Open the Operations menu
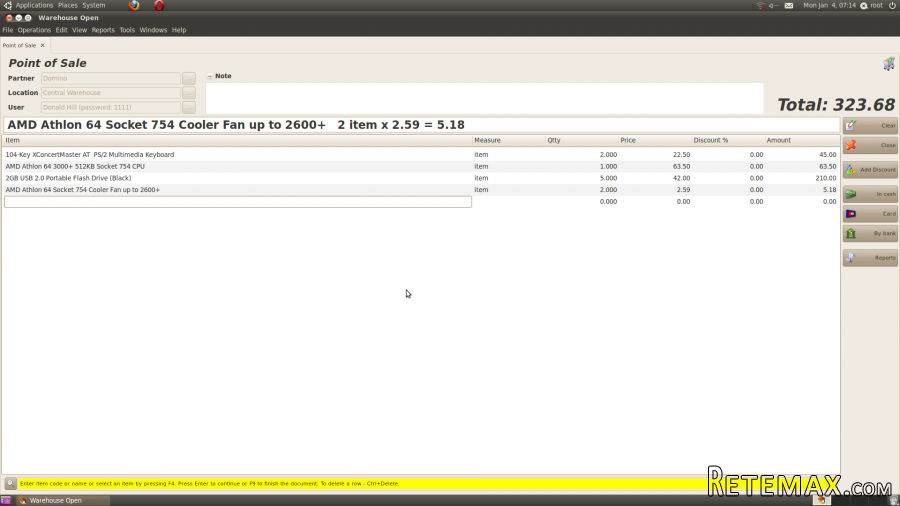Screen dimensions: 900x506 34,30
